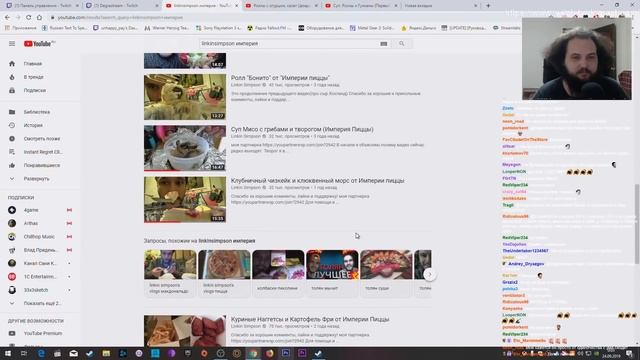
Task: Open Приложения bookmarks shortcut
Action: [x=20, y=28]
